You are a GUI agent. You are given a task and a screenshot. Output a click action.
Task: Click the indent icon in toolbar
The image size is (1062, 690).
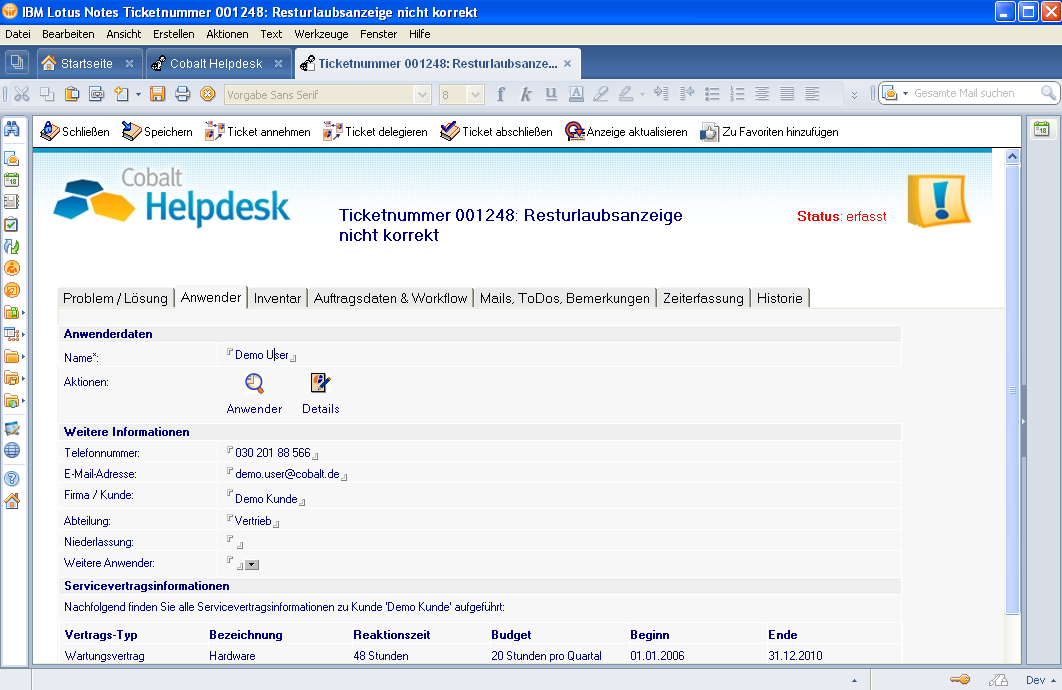click(x=661, y=94)
